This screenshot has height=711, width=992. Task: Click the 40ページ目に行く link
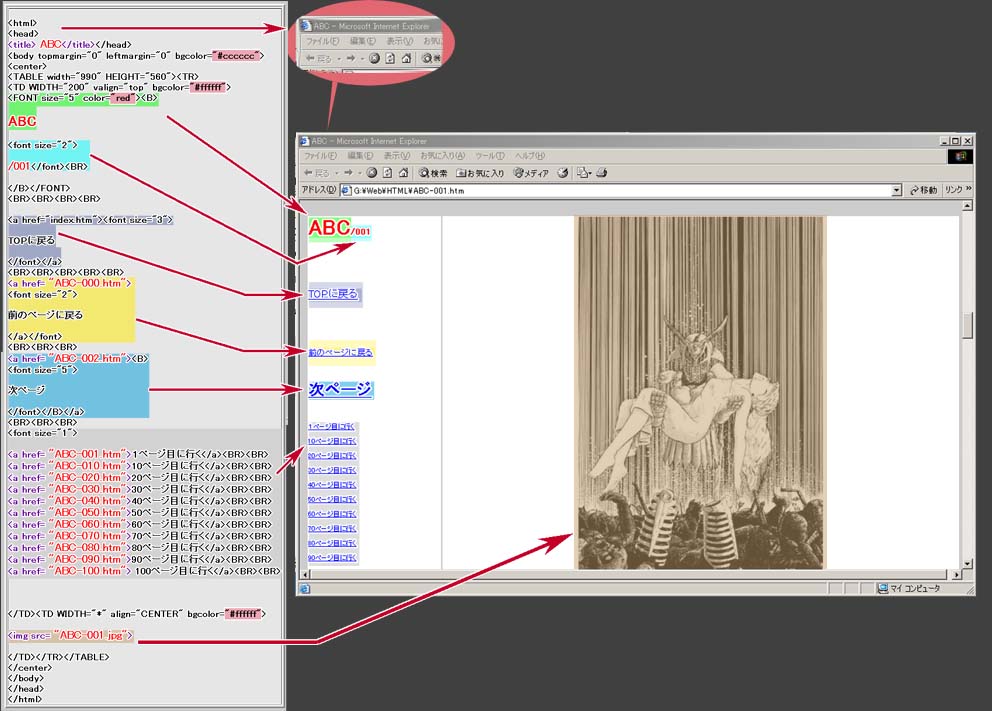point(332,485)
